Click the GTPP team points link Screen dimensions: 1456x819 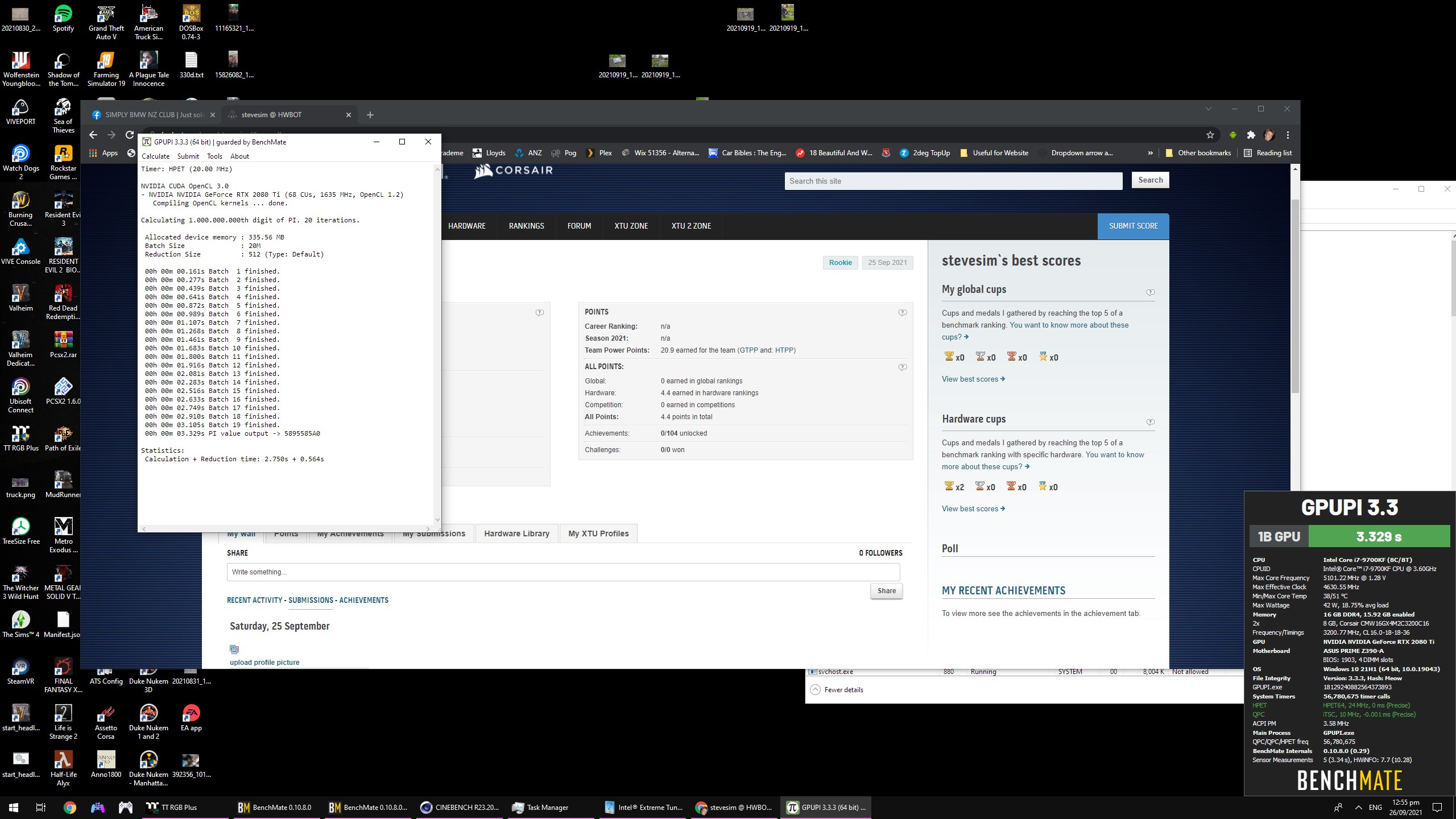pos(748,350)
